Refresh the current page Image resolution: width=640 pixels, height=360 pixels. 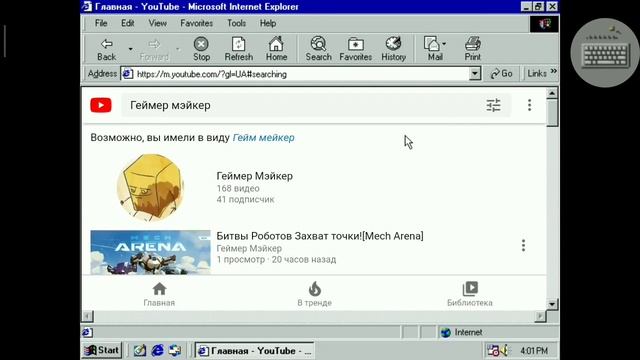(238, 49)
